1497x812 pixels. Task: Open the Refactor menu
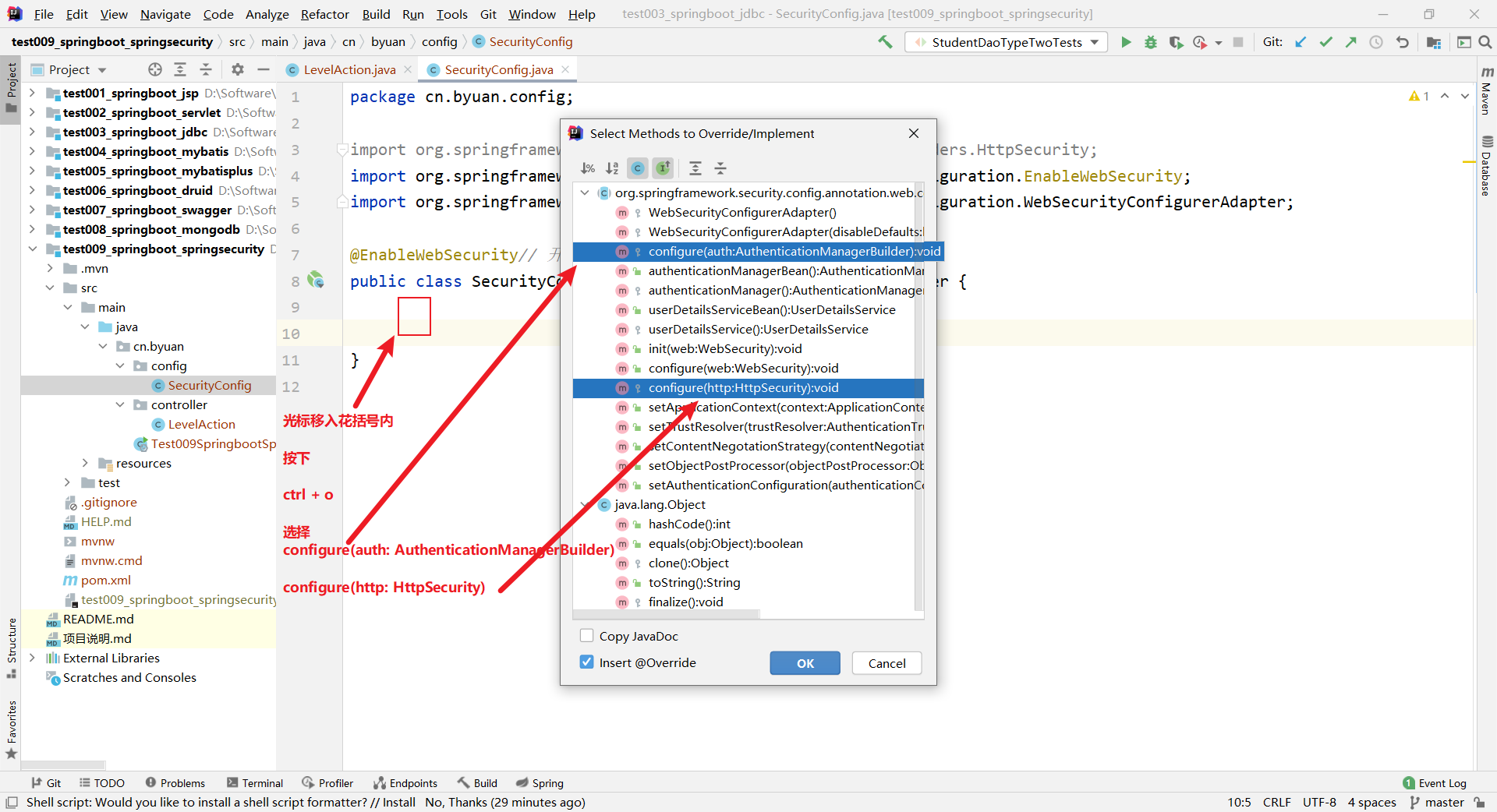point(324,14)
